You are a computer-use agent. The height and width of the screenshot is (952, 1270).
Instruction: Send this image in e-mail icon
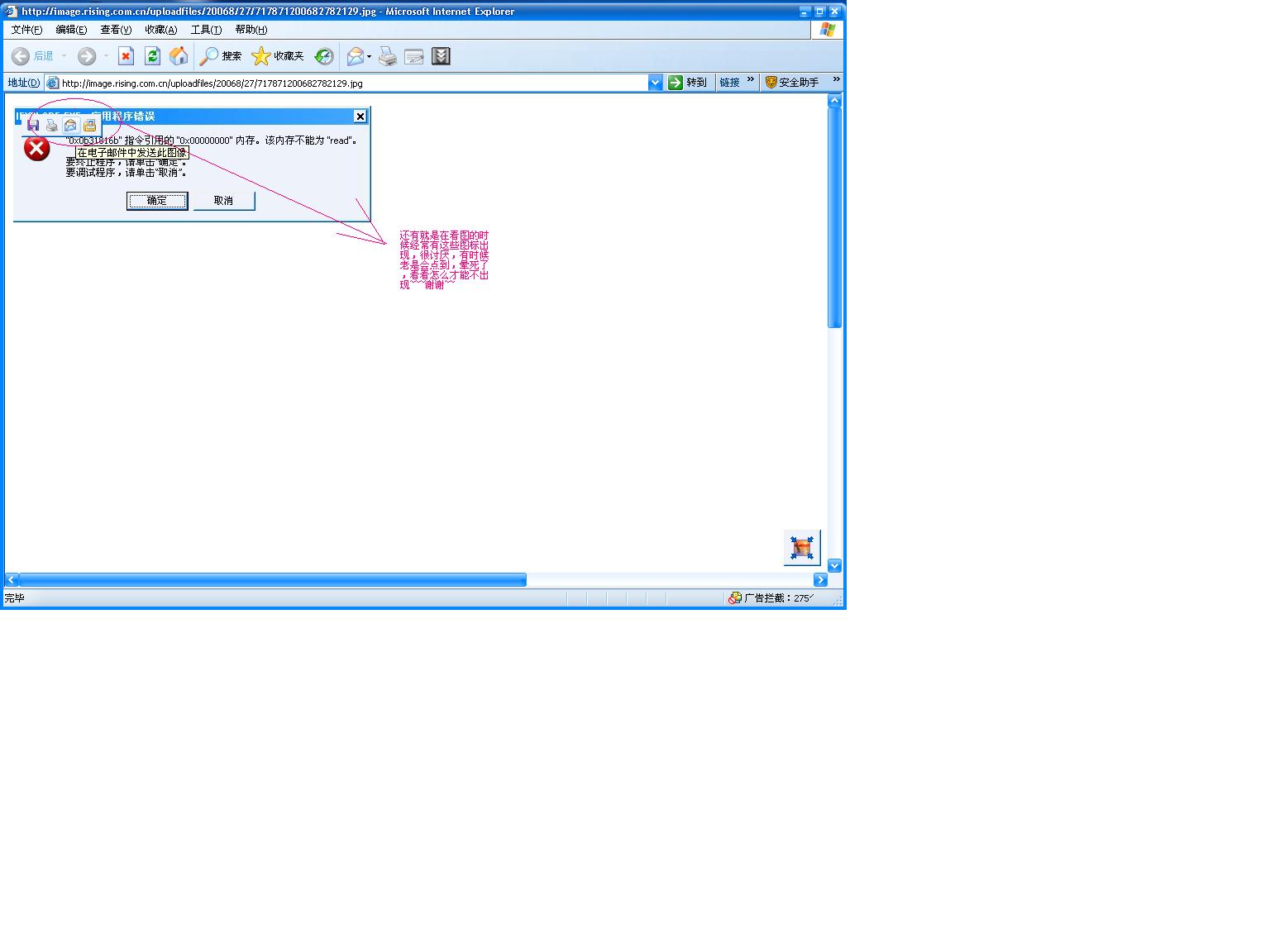click(x=70, y=126)
